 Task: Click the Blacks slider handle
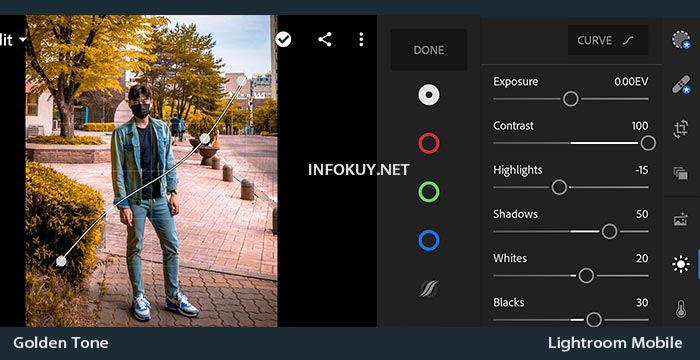[x=594, y=319]
